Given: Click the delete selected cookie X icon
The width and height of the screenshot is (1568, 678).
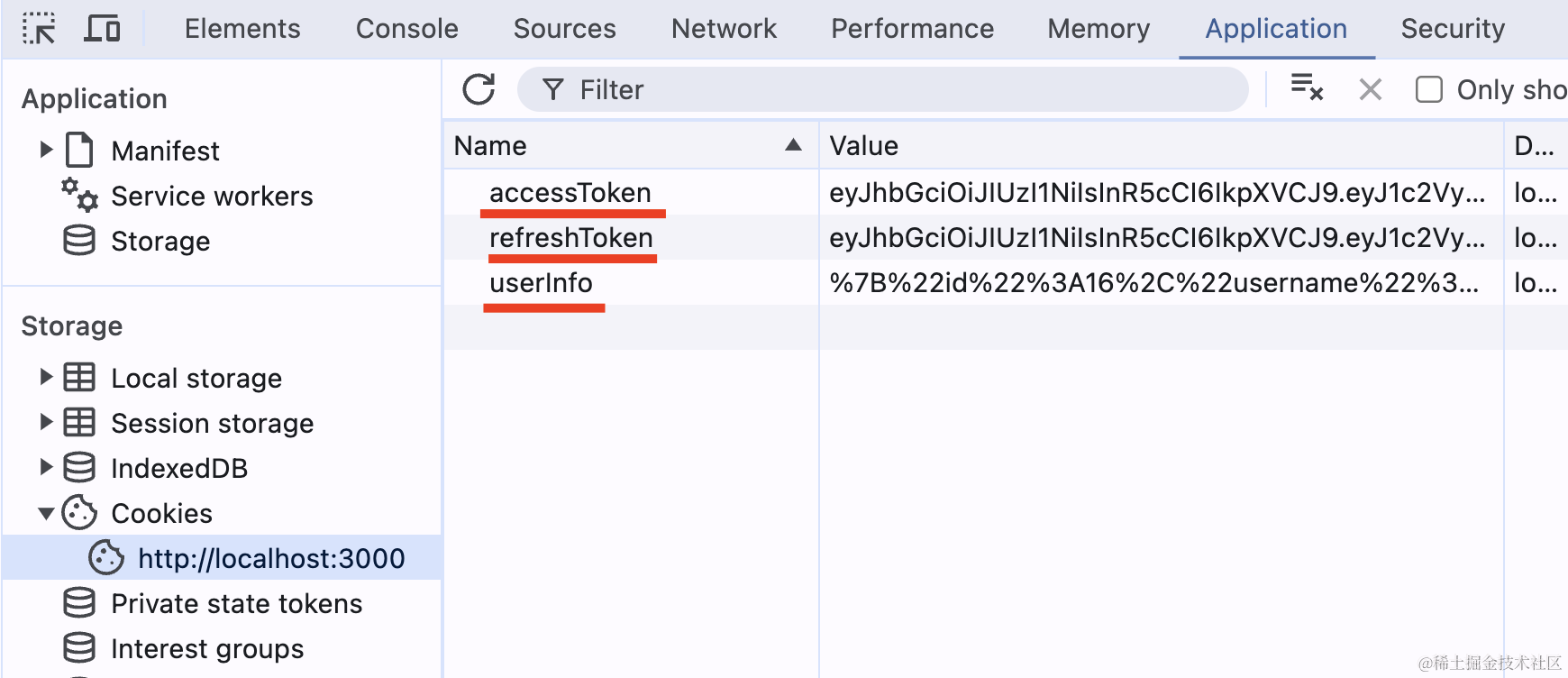Looking at the screenshot, I should pos(1370,89).
